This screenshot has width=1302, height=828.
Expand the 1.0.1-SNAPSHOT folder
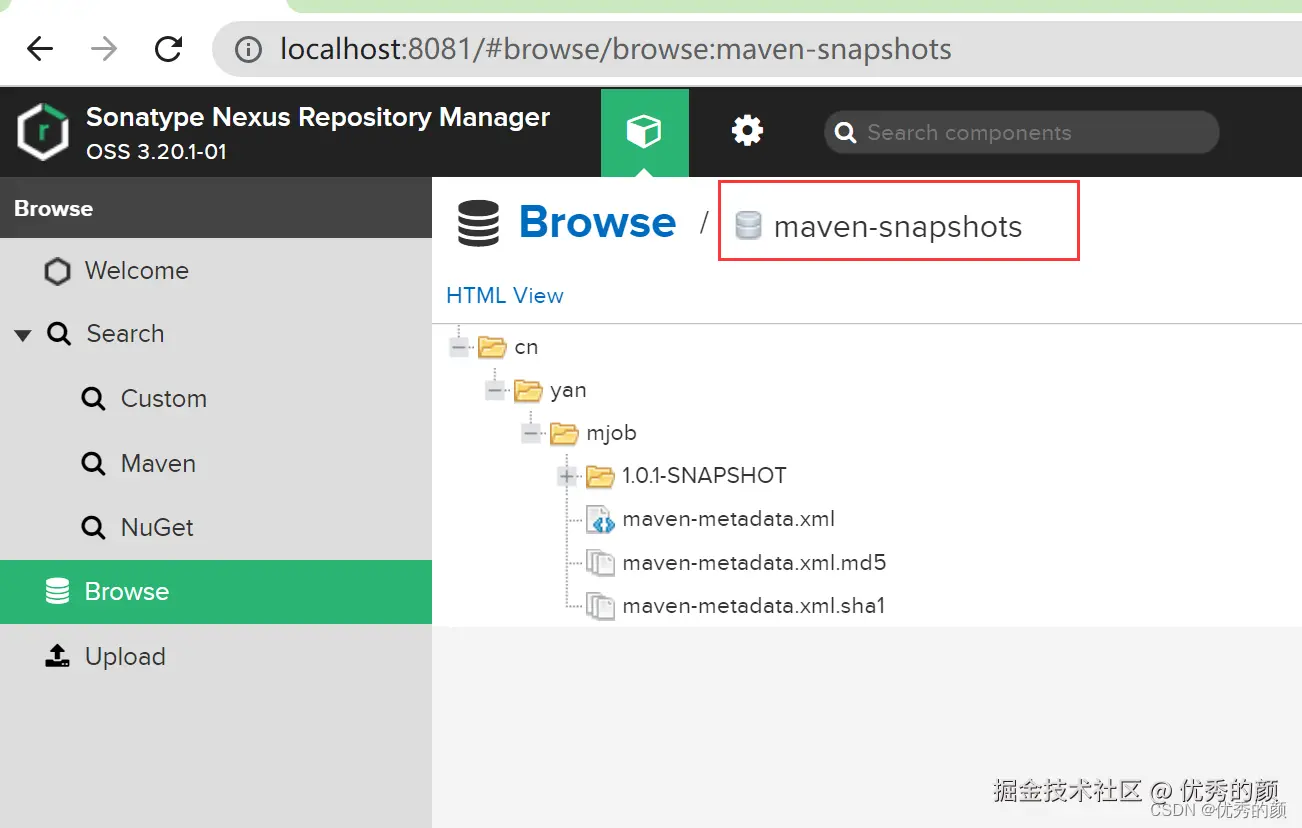[566, 476]
